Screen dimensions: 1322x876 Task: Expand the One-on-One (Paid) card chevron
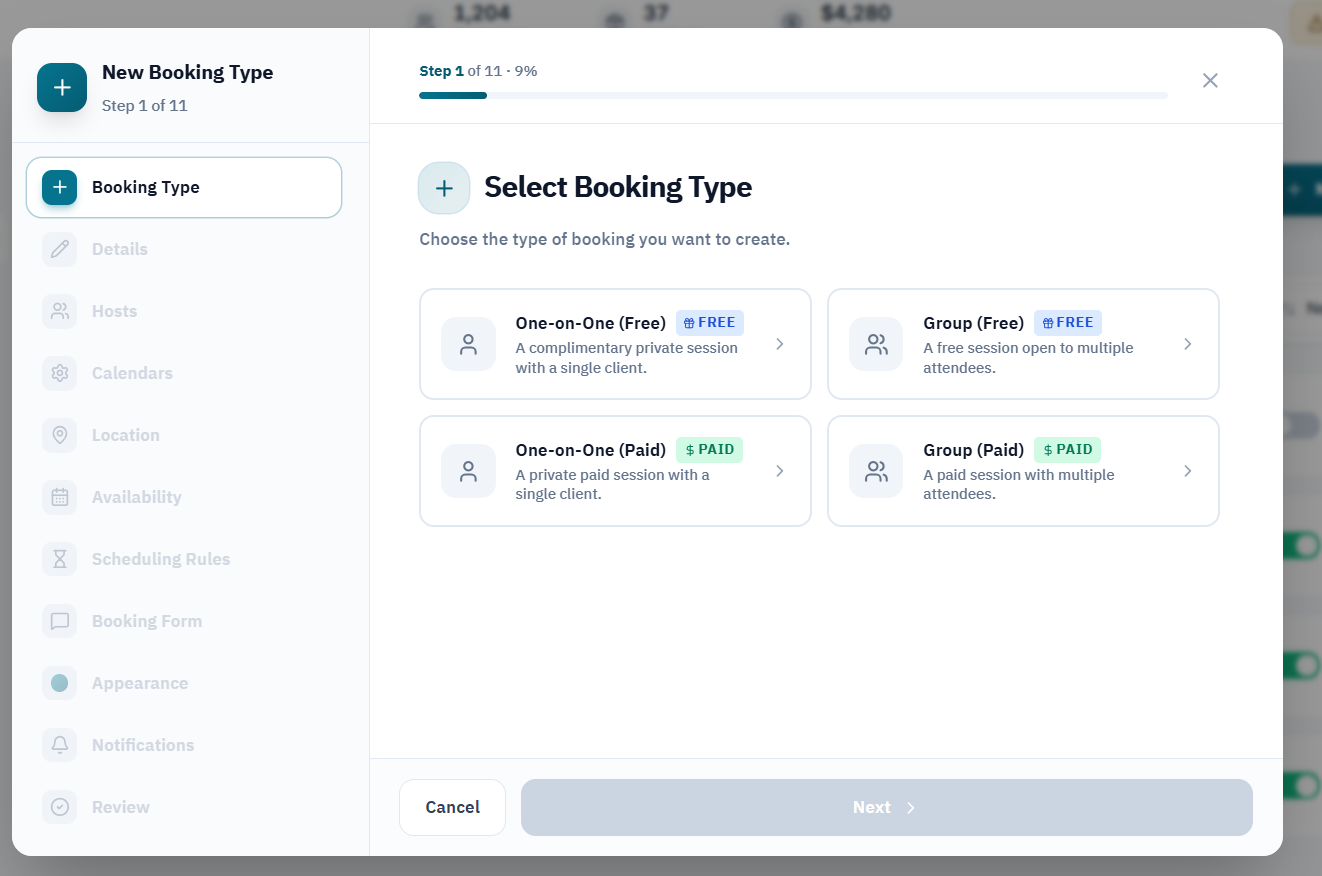point(780,471)
